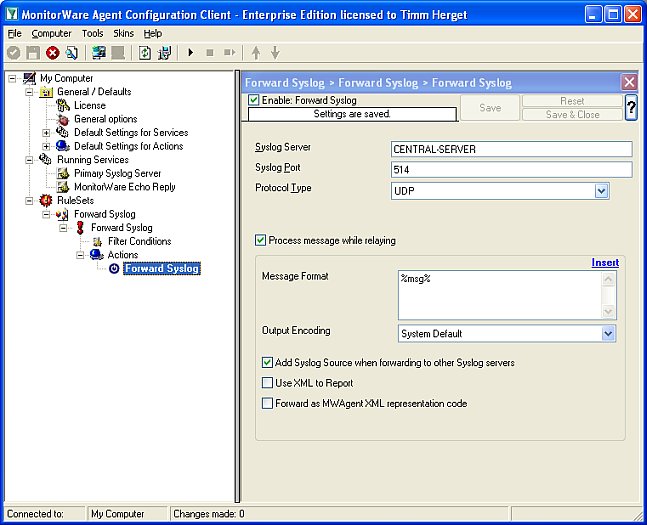Click the Running Services gears icon
This screenshot has height=525, width=647.
(x=46, y=159)
